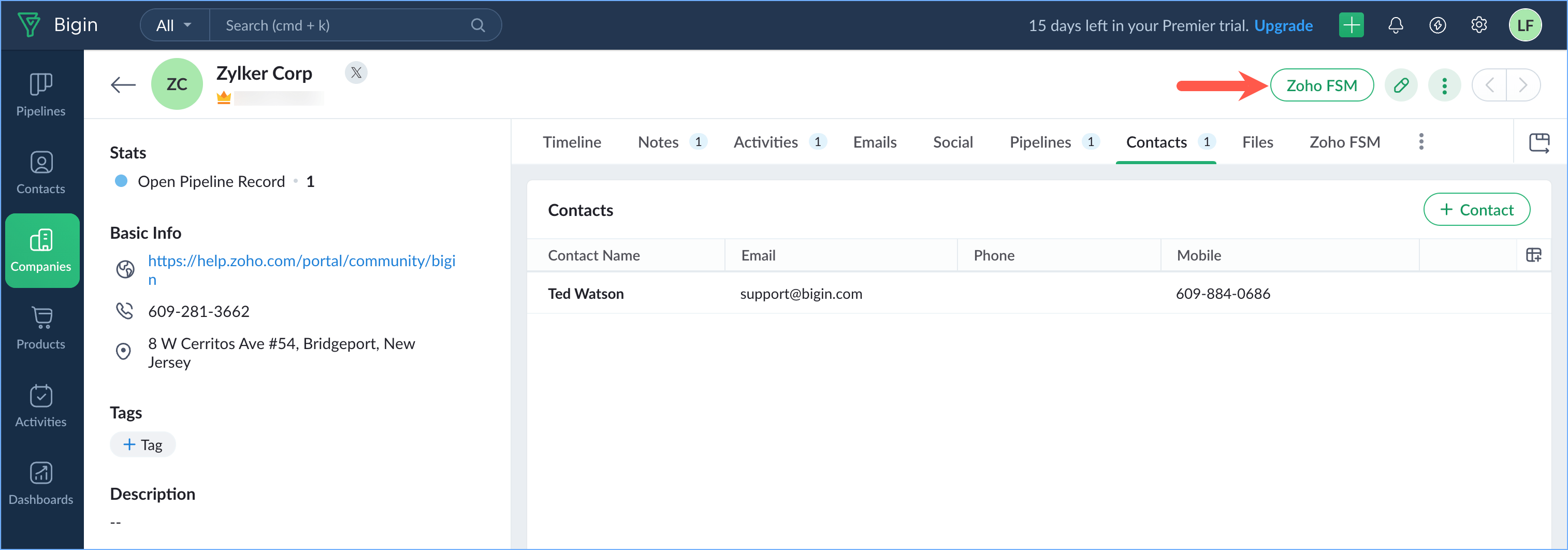The width and height of the screenshot is (1568, 550).
Task: Click the address 8 W Cerritos Ave
Action: tap(281, 353)
